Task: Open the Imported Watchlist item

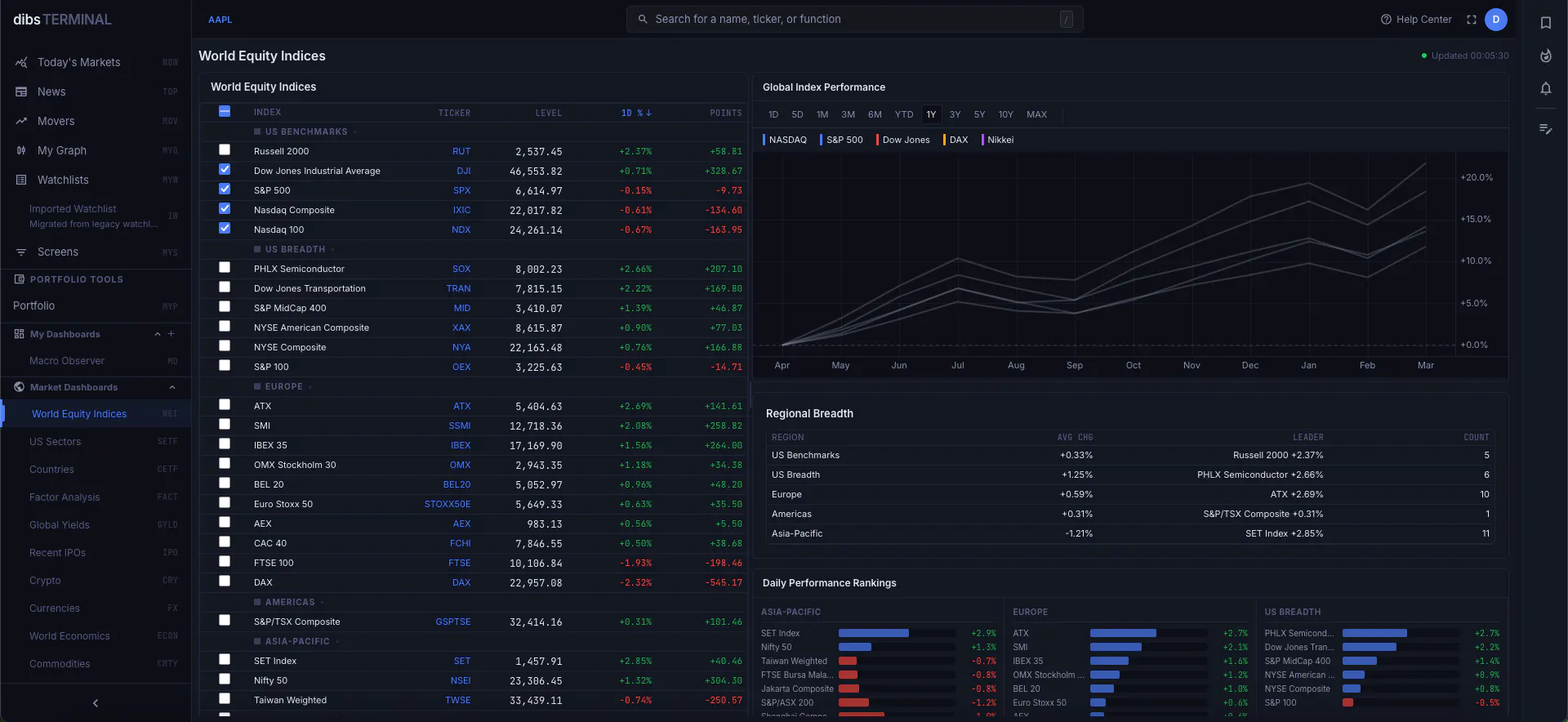Action: [96, 216]
